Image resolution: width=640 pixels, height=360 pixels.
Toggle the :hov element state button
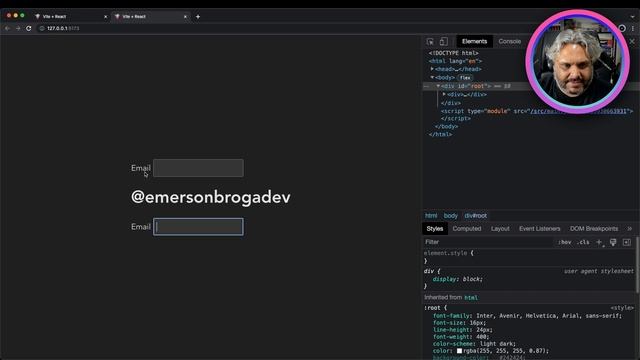point(564,242)
